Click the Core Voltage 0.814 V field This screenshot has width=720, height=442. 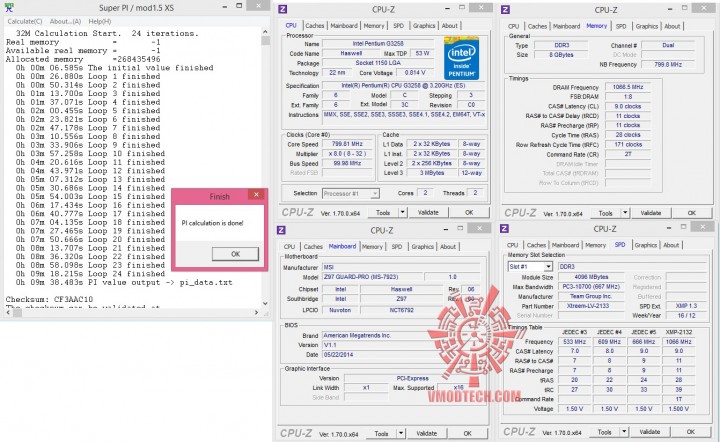pyautogui.click(x=415, y=73)
